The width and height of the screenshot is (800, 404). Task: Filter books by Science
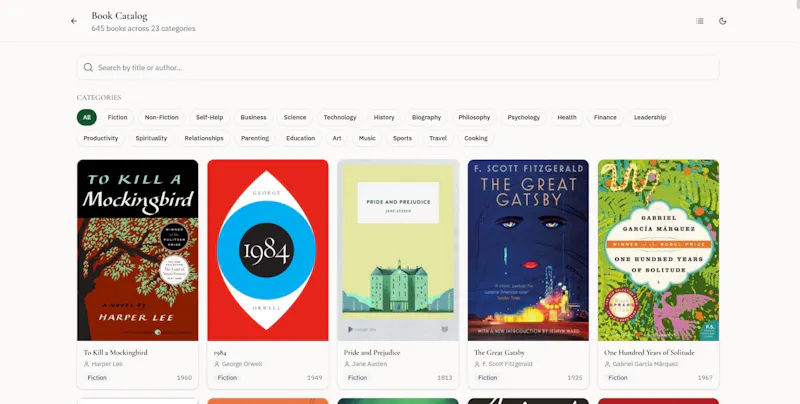(295, 117)
